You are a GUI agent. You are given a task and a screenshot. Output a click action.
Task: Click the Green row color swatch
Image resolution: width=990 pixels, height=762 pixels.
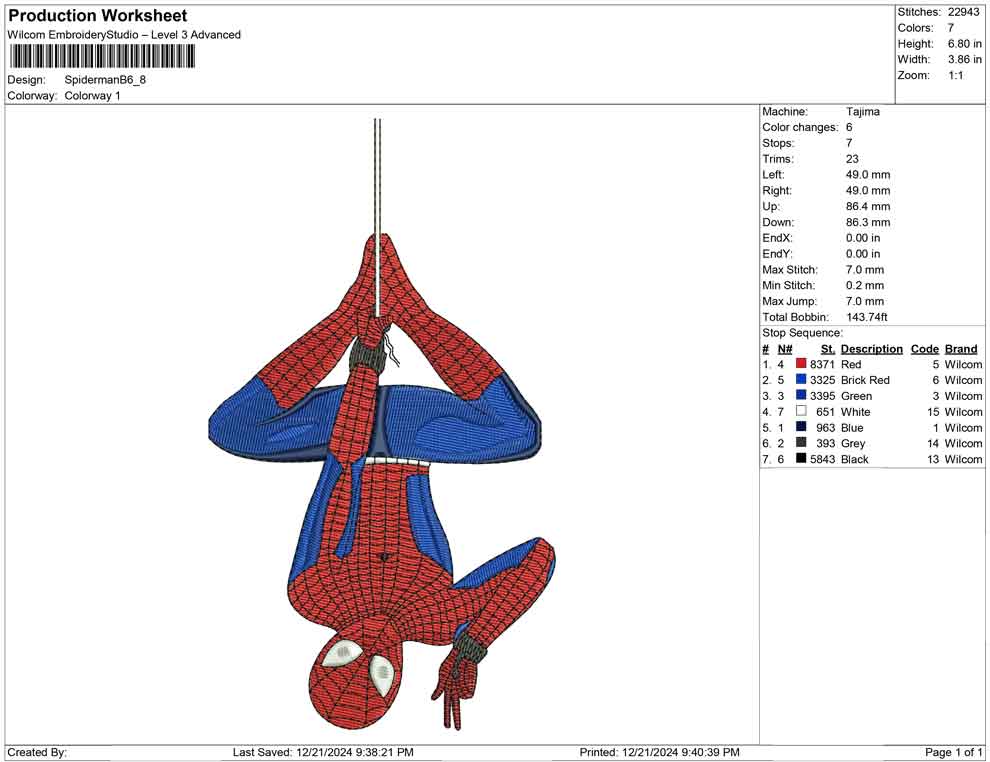pyautogui.click(x=801, y=395)
